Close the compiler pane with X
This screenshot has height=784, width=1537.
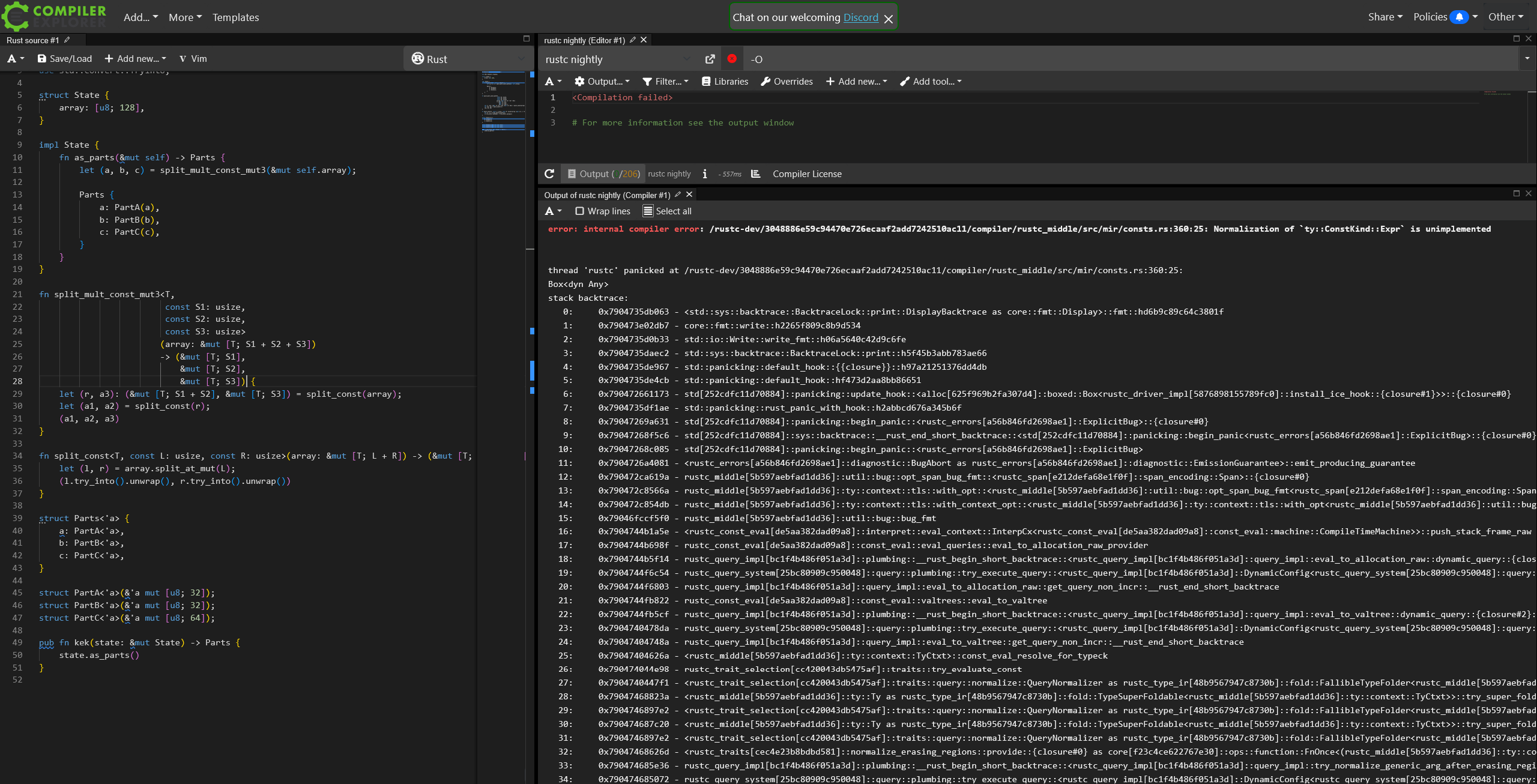tap(1528, 38)
